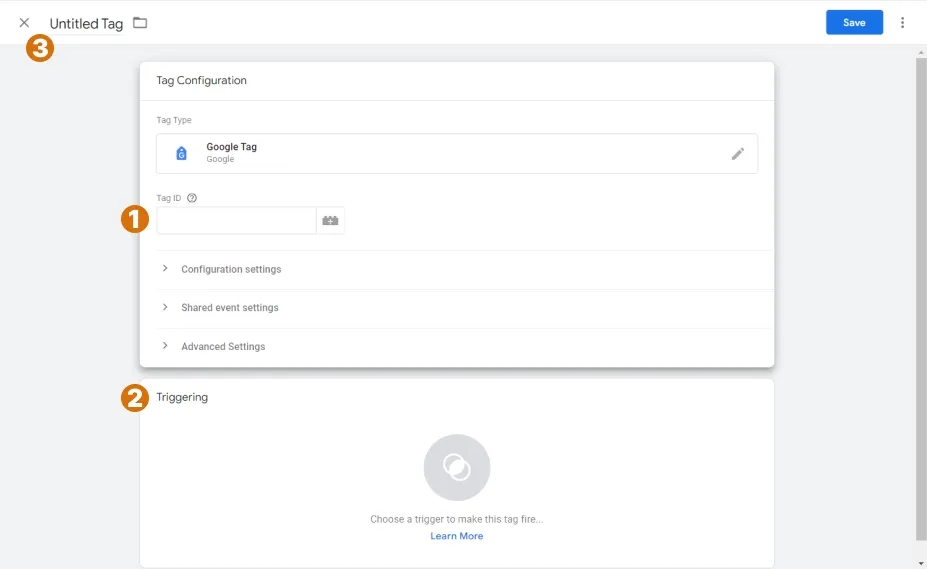The width and height of the screenshot is (927, 569).
Task: Click the scrollbar down arrow
Action: pos(920,564)
